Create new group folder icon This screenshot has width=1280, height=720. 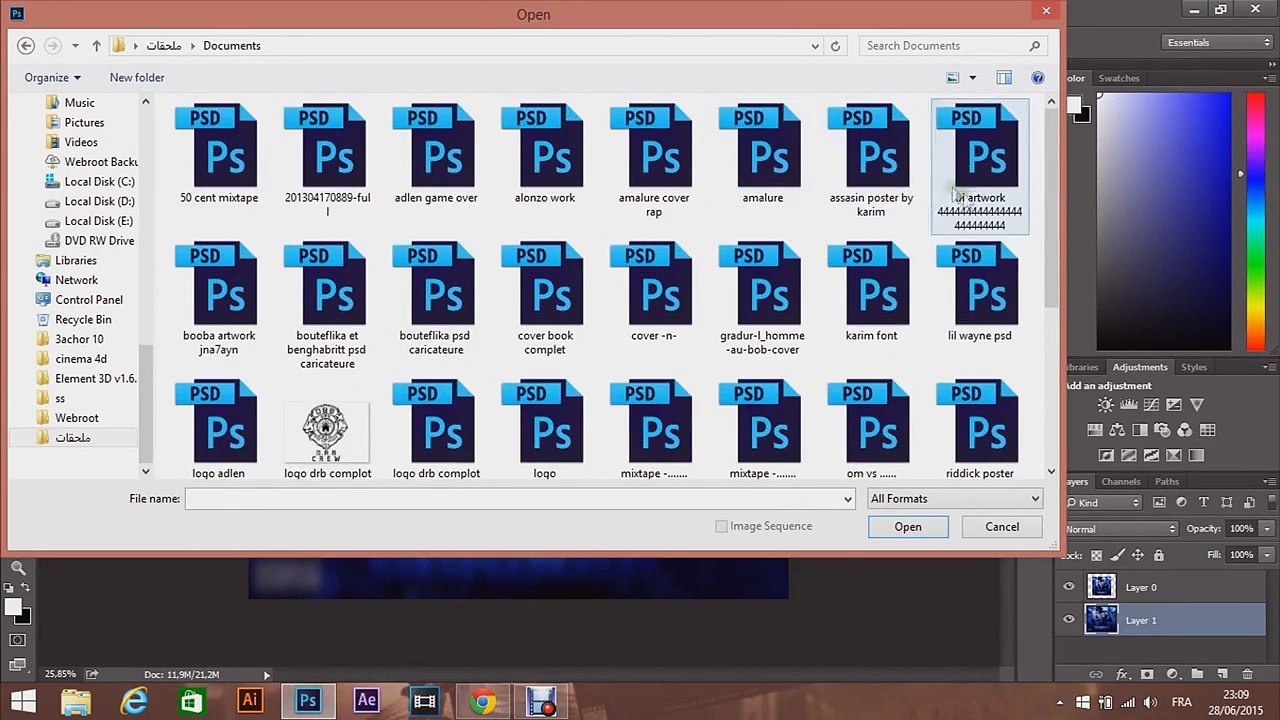coord(1197,675)
